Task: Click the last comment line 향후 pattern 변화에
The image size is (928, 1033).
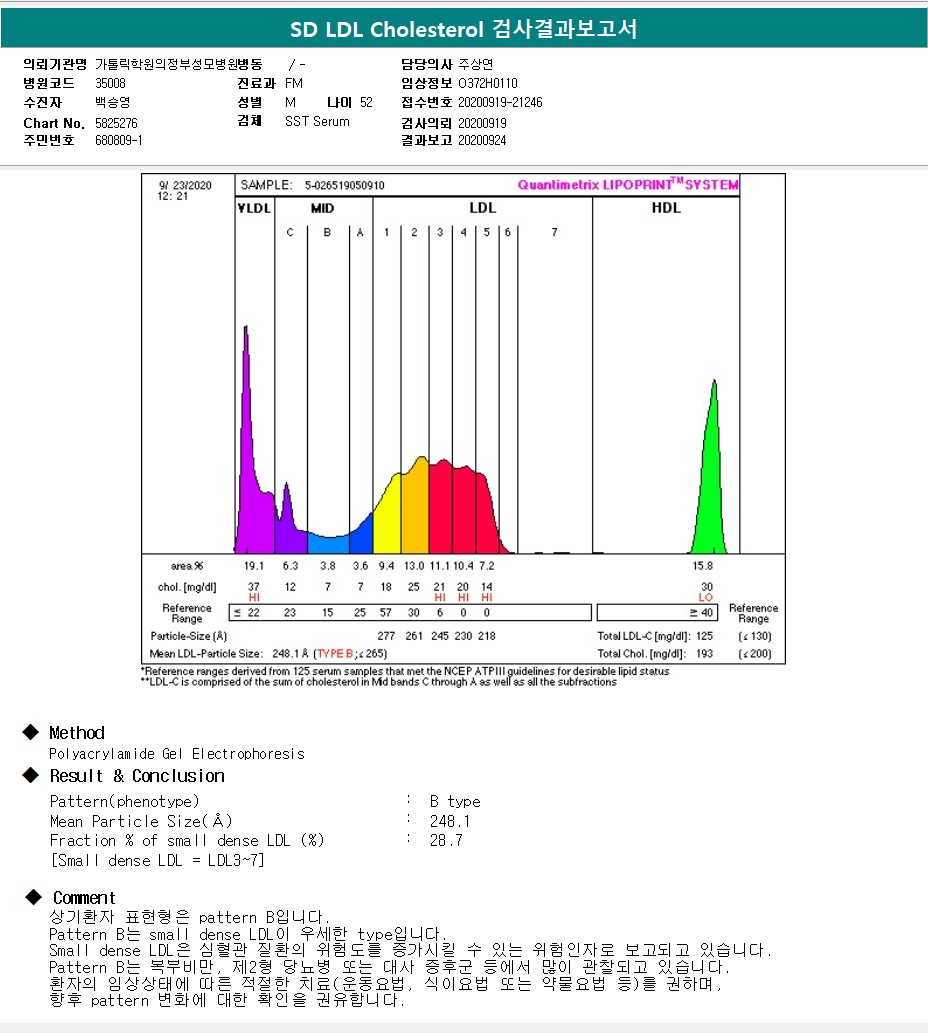Action: (227, 1000)
